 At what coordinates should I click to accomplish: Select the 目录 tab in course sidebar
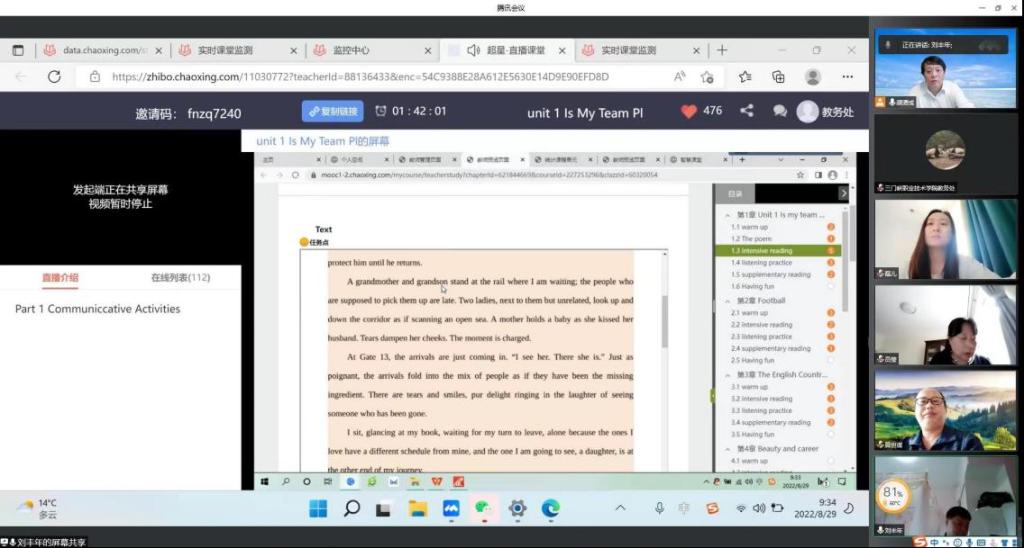click(735, 193)
